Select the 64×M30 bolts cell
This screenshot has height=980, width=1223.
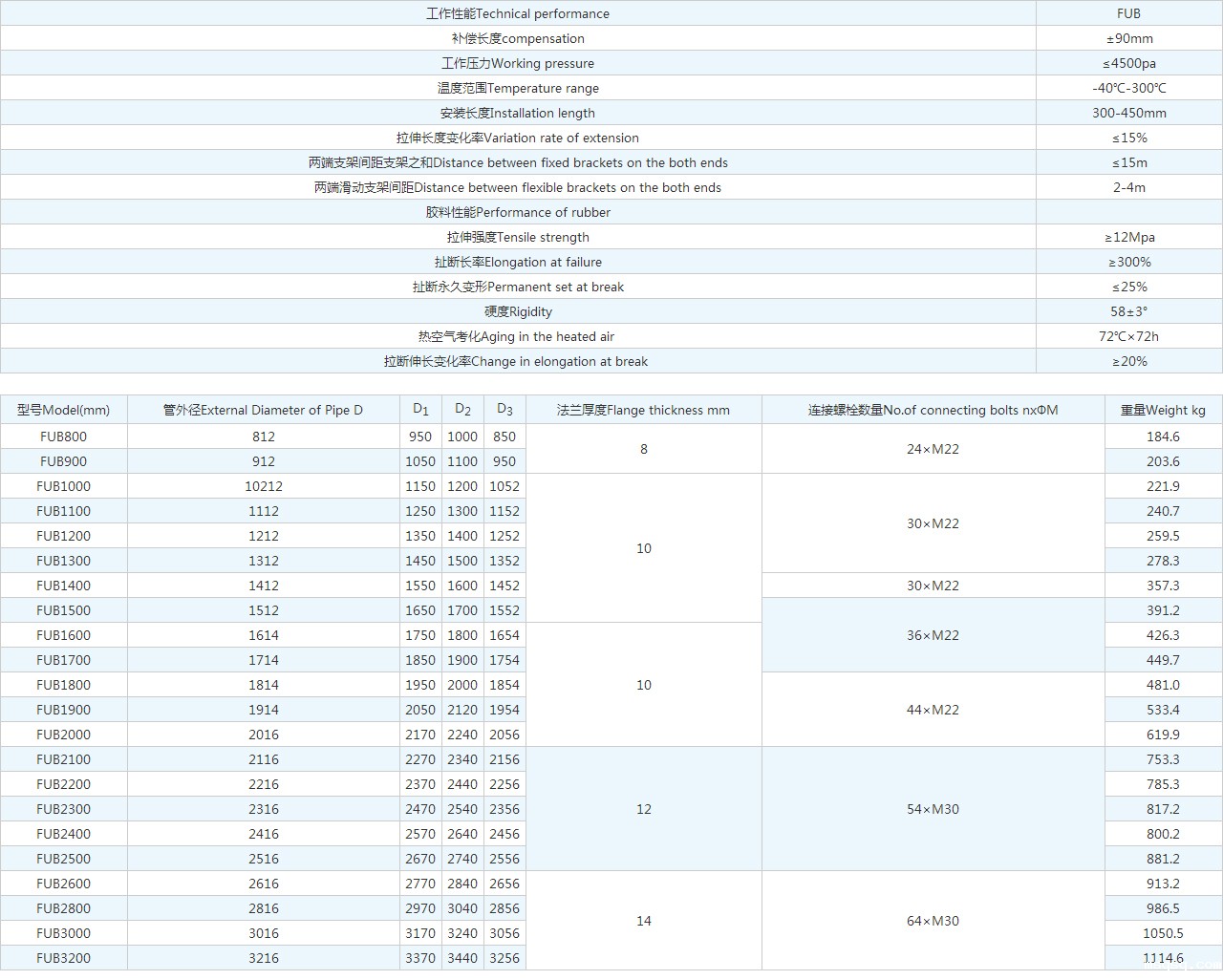tap(933, 921)
